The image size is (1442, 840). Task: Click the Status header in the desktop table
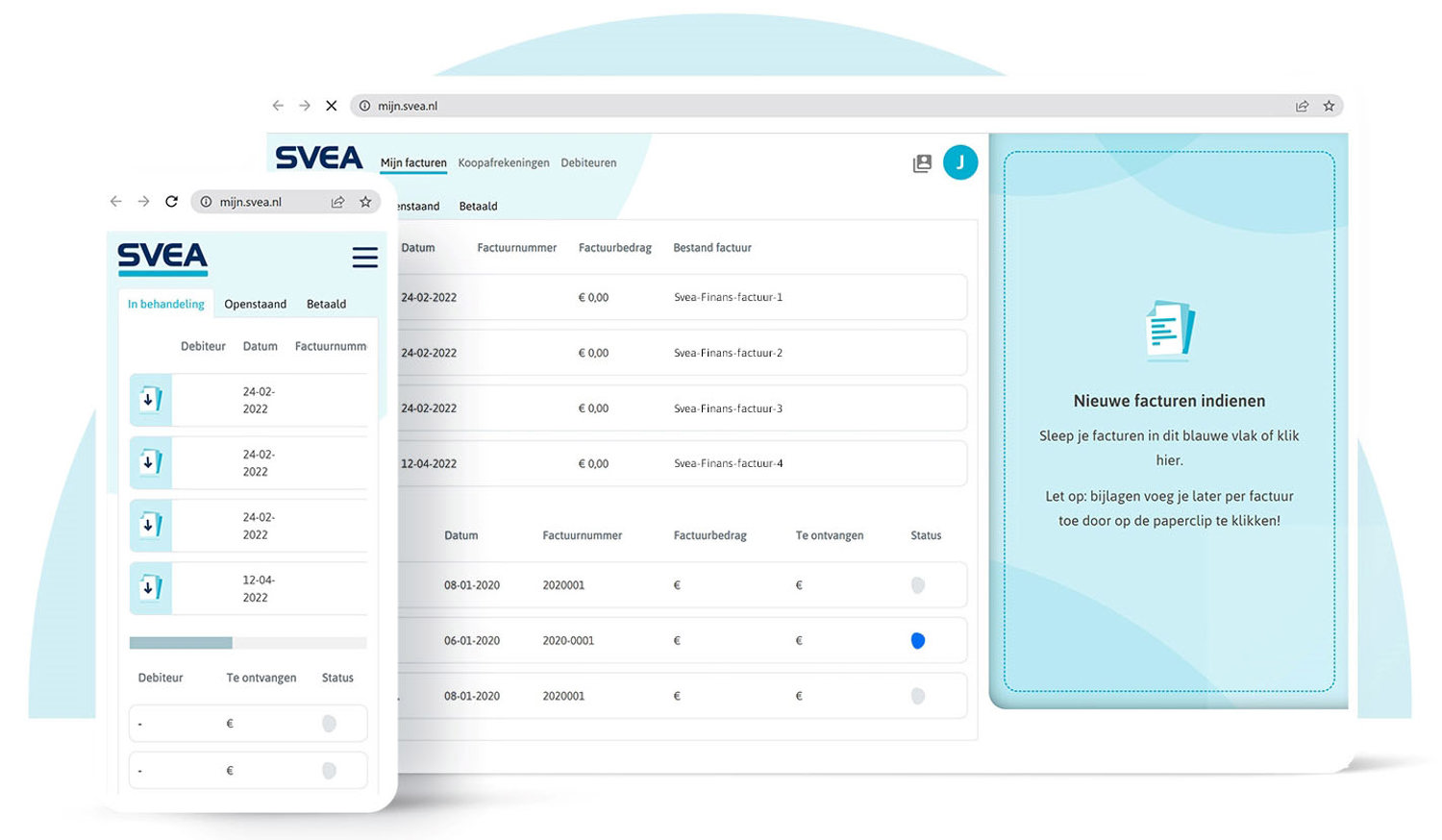click(926, 536)
